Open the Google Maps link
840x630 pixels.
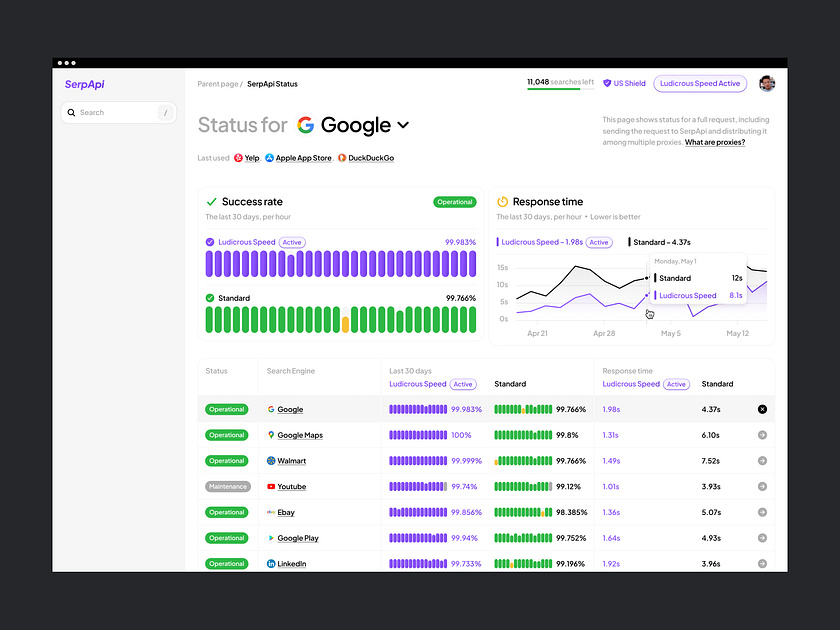pos(300,435)
